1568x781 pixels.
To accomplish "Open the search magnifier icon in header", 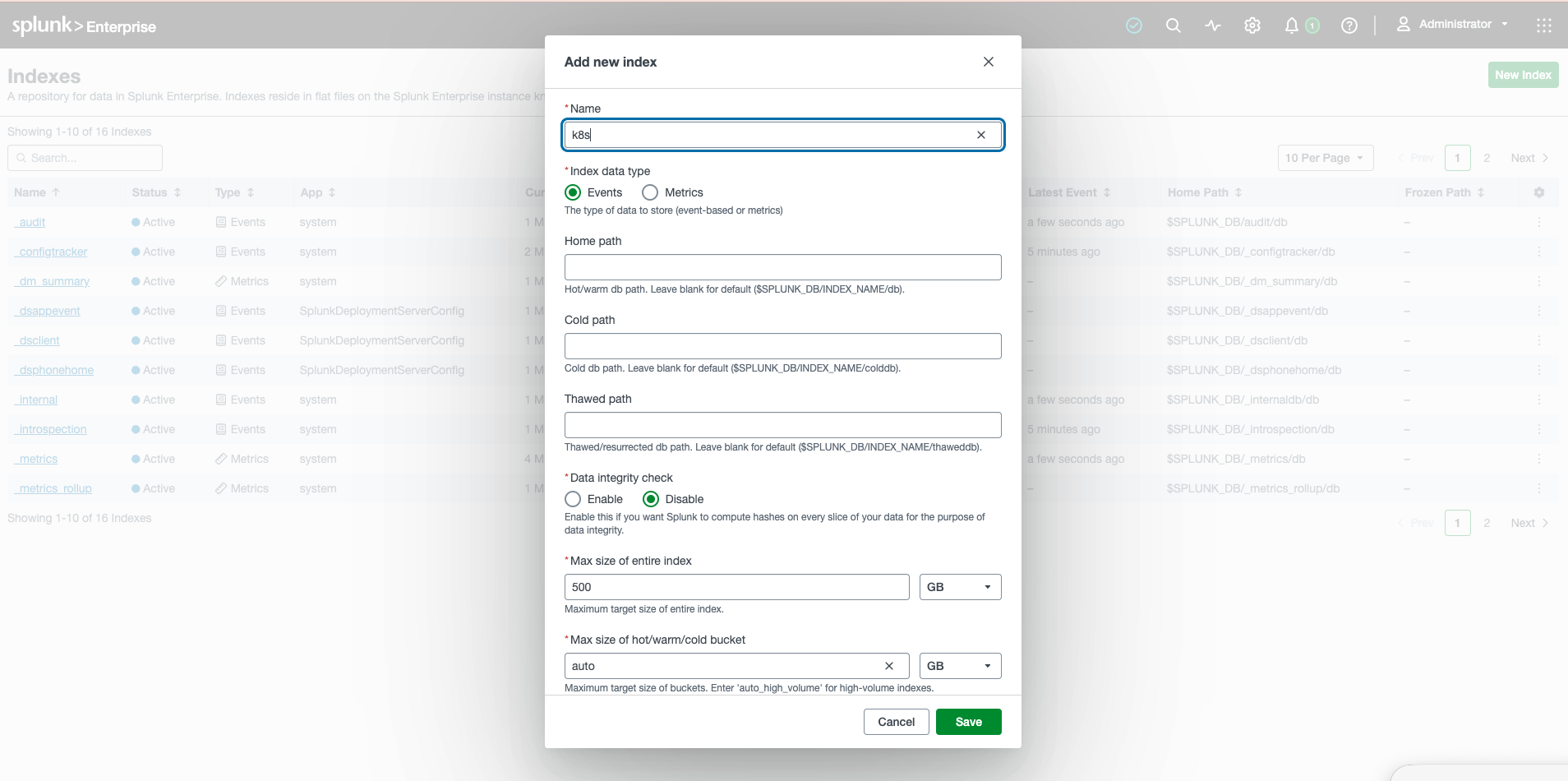I will (1174, 25).
